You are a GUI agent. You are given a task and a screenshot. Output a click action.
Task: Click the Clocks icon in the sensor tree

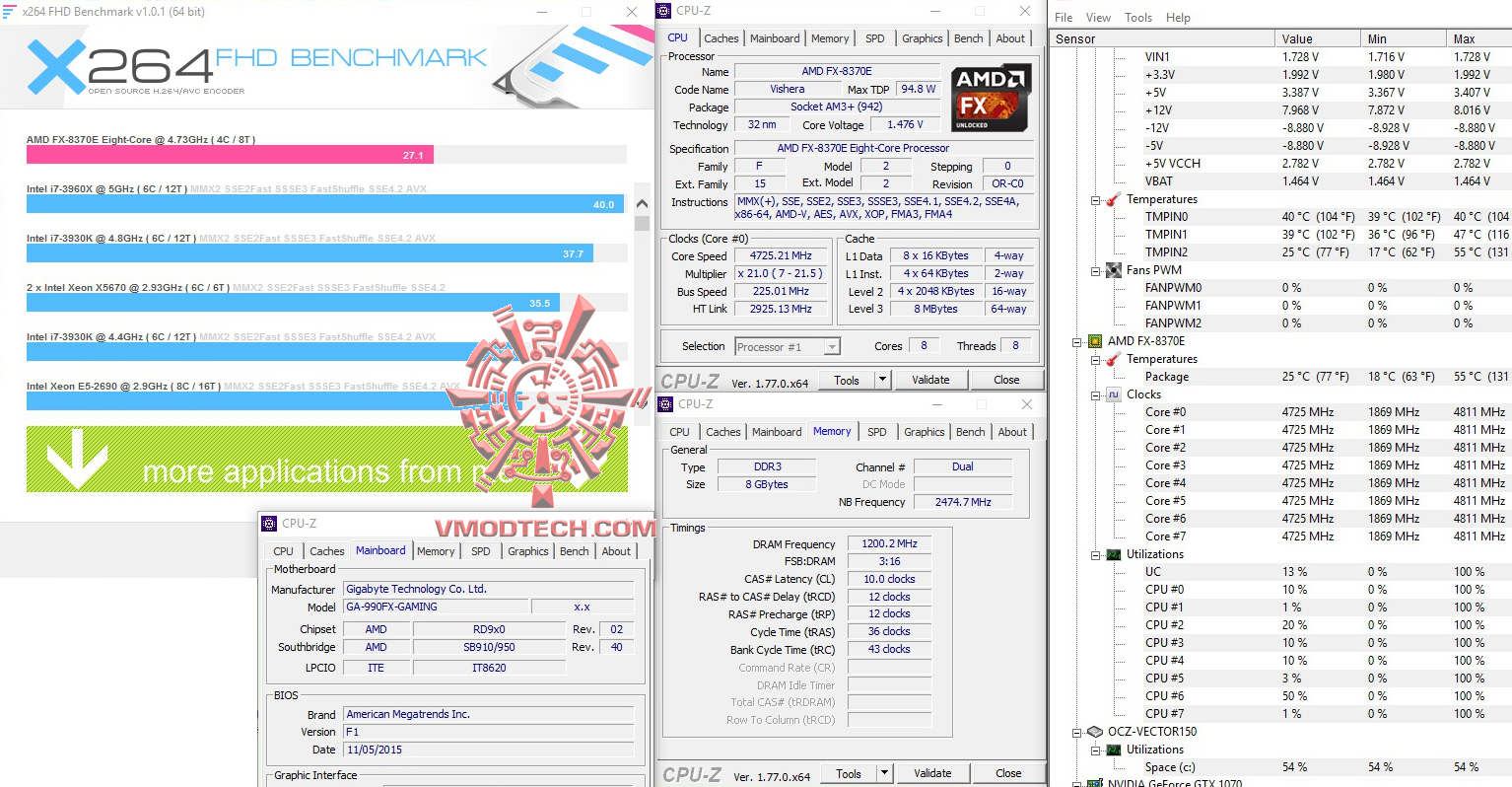pos(1114,394)
